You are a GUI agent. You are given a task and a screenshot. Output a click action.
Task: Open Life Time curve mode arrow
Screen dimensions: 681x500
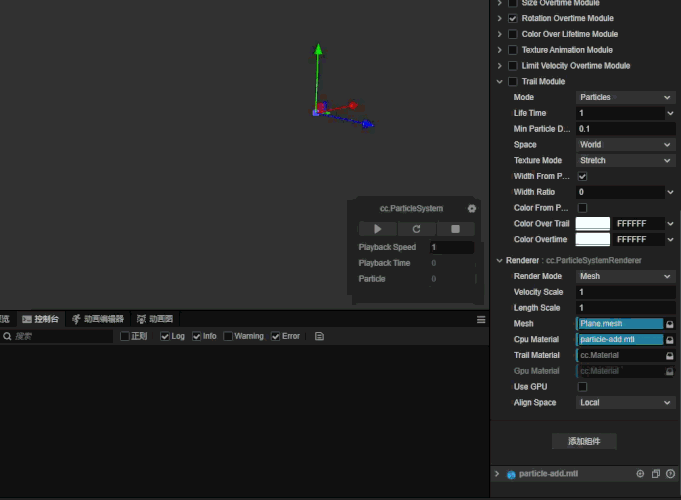[x=671, y=113]
